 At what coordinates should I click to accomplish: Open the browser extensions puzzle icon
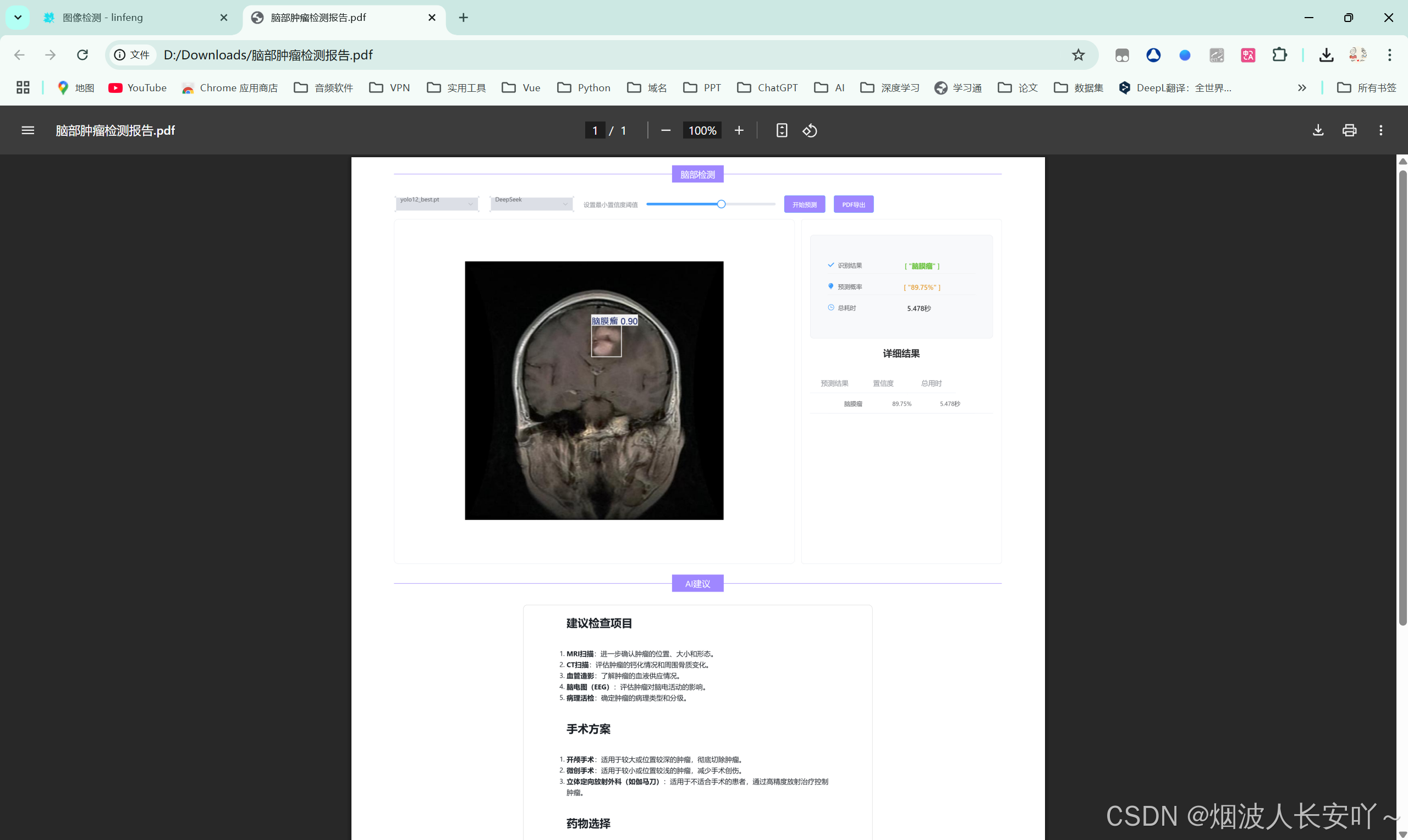tap(1279, 55)
